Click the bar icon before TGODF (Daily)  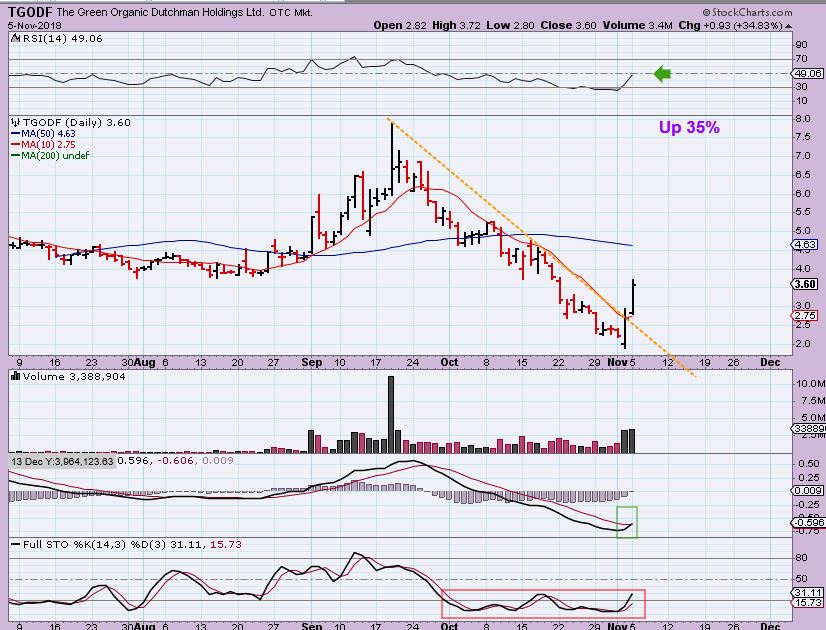pos(15,122)
